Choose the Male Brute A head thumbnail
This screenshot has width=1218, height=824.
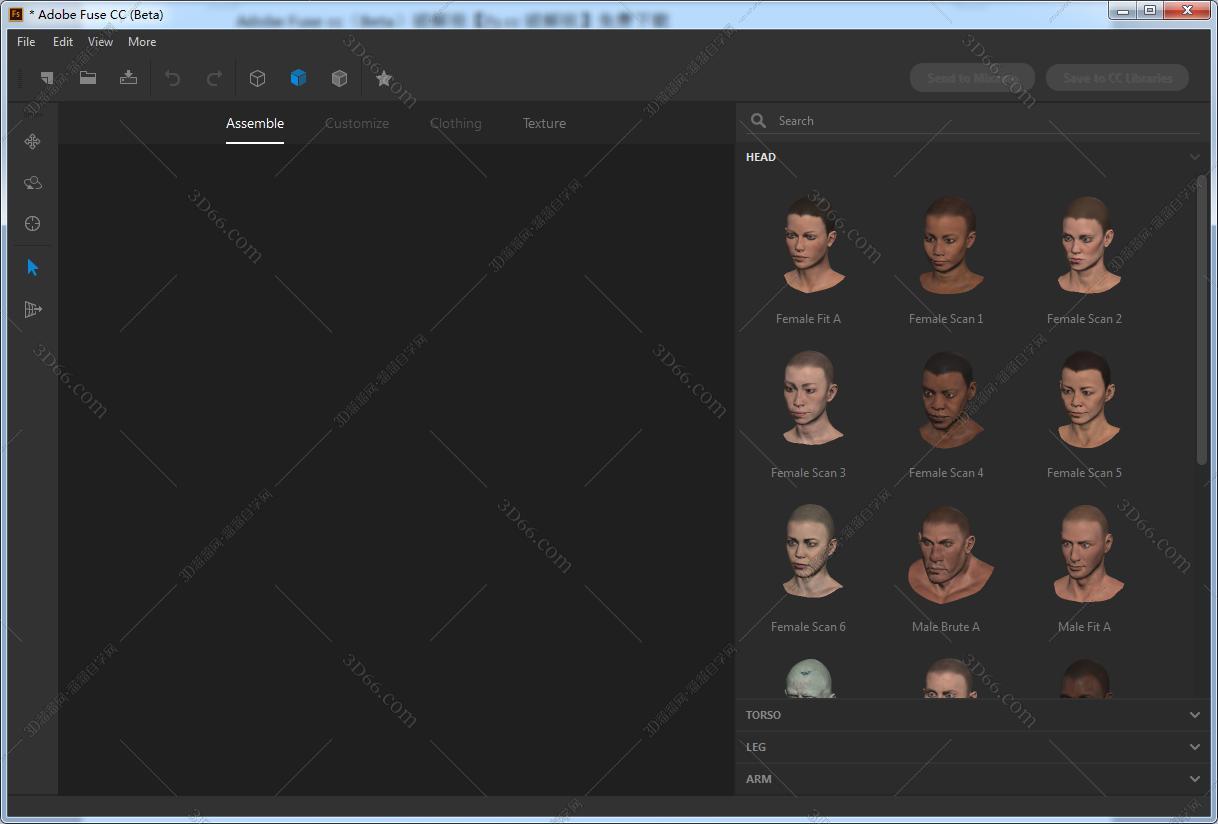point(946,558)
